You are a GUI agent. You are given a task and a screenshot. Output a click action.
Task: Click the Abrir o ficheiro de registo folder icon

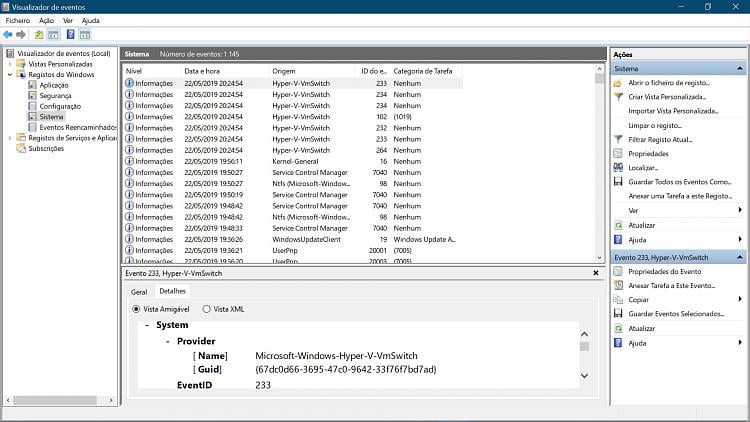[618, 83]
